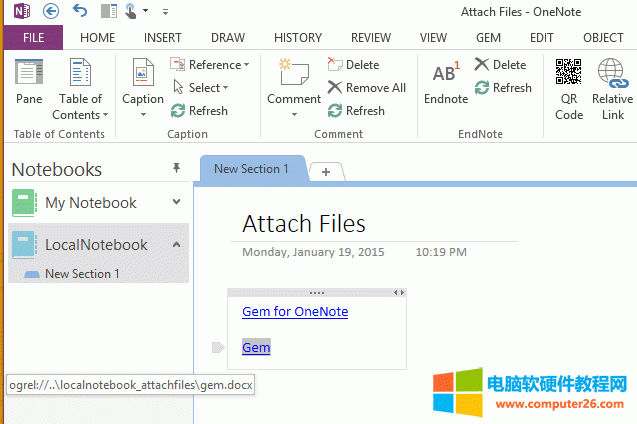Select the My Notebook entry

click(x=96, y=203)
